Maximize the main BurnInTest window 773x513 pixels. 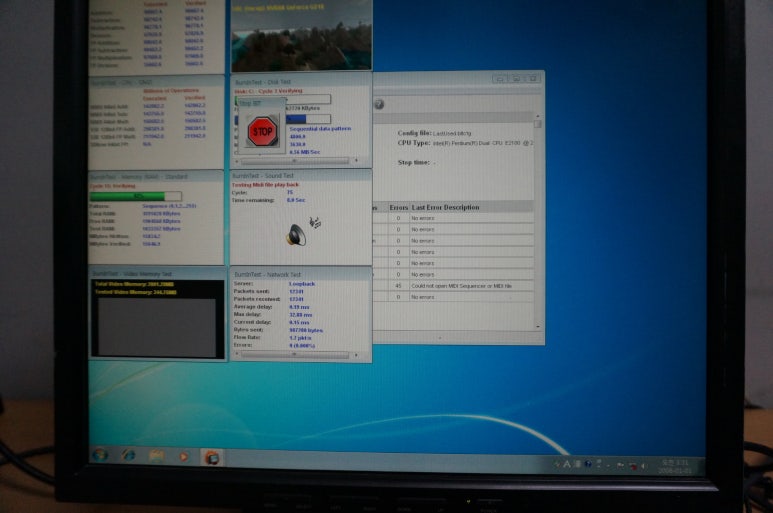[516, 78]
